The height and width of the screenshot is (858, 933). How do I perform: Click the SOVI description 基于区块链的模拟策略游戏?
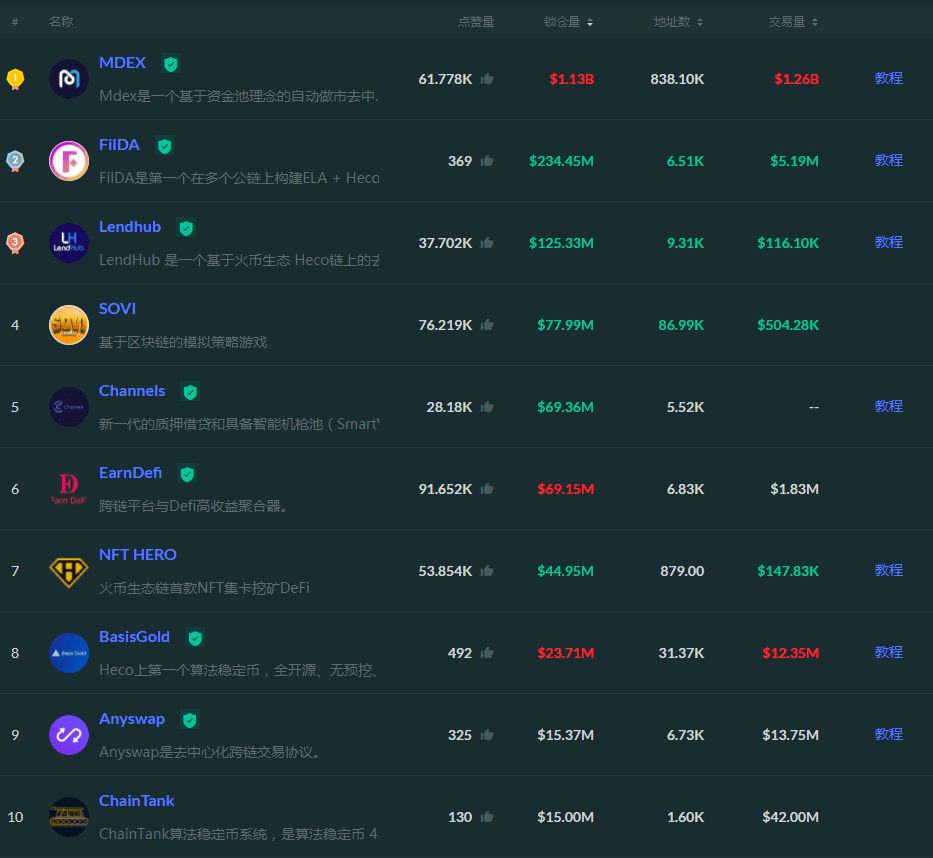[x=183, y=342]
